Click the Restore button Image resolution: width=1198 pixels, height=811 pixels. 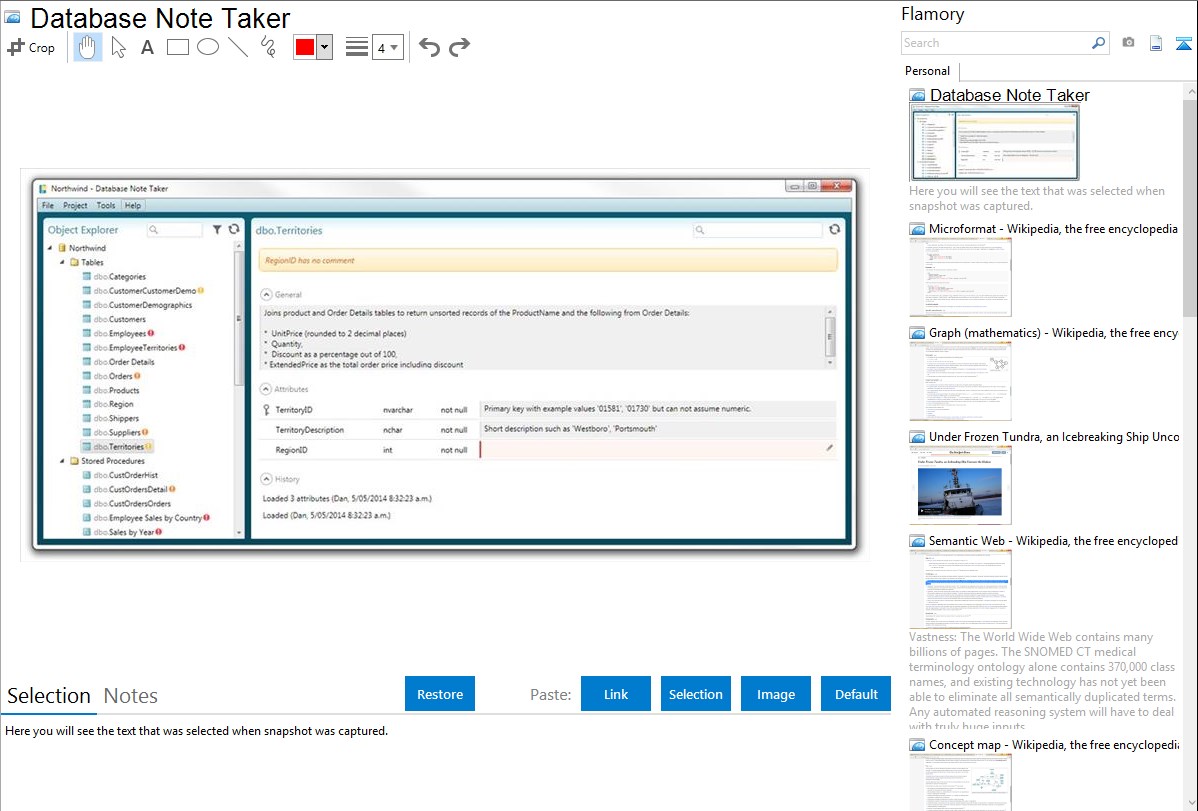point(440,694)
